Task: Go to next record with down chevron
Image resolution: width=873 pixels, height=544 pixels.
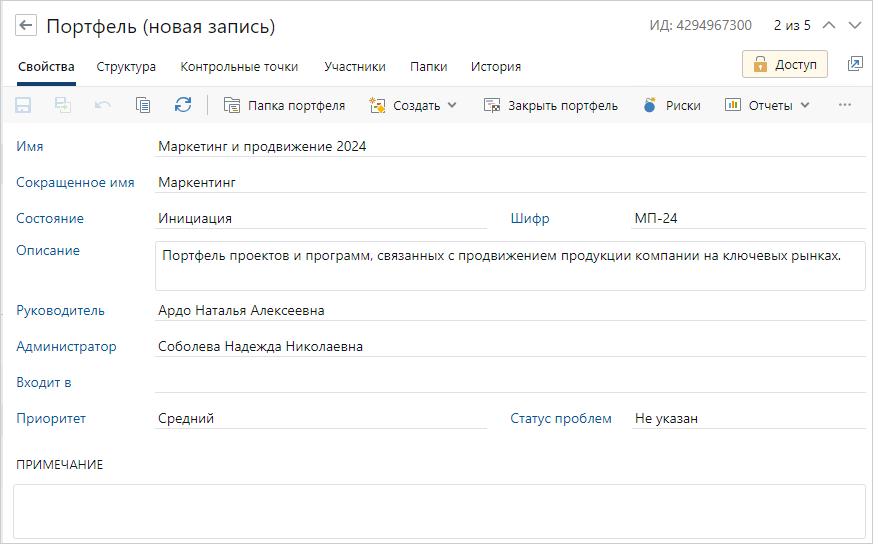Action: coord(854,26)
